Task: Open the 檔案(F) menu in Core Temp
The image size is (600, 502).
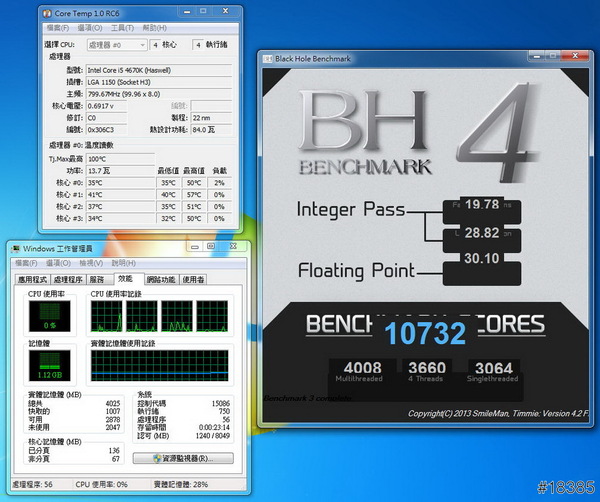Action: (58, 28)
